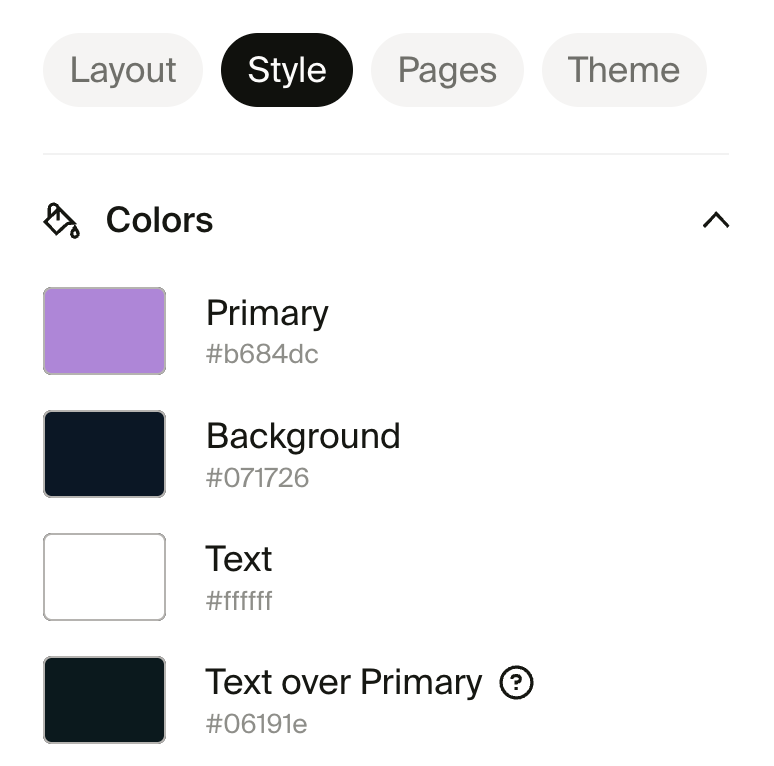
Task: Go to the Theme tab
Action: [x=624, y=70]
